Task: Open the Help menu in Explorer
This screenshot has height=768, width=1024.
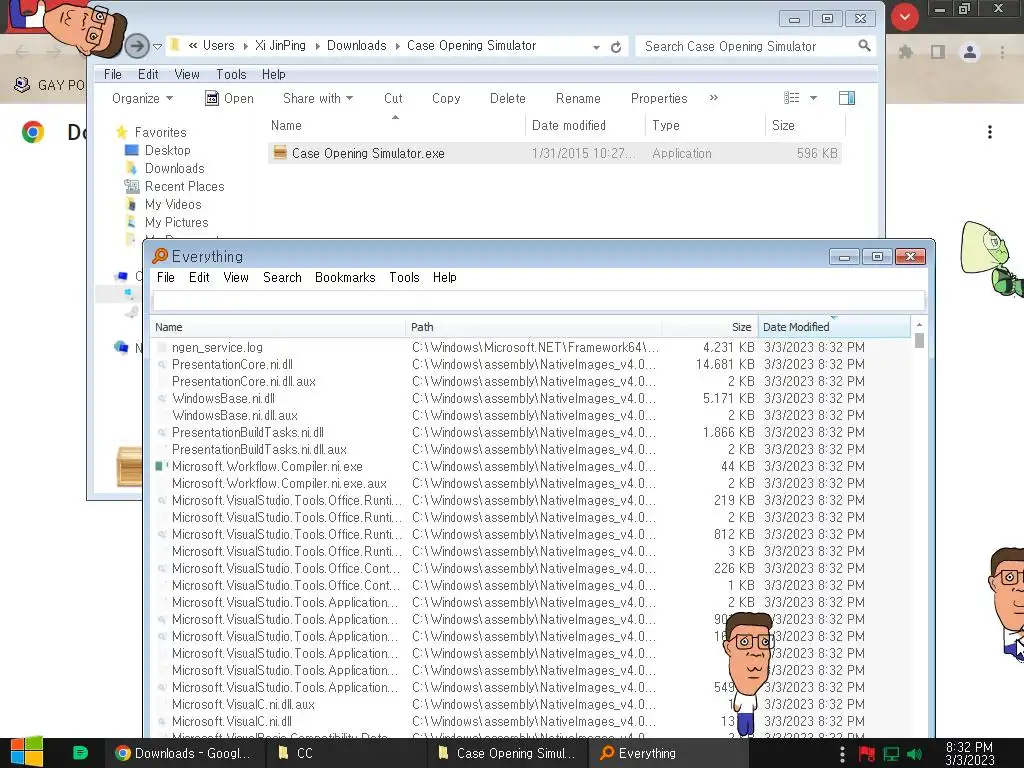Action: click(x=274, y=74)
